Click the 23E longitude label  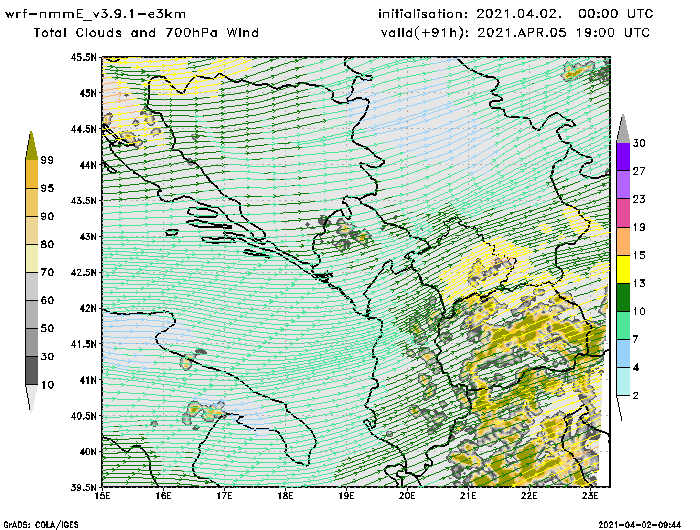(590, 496)
